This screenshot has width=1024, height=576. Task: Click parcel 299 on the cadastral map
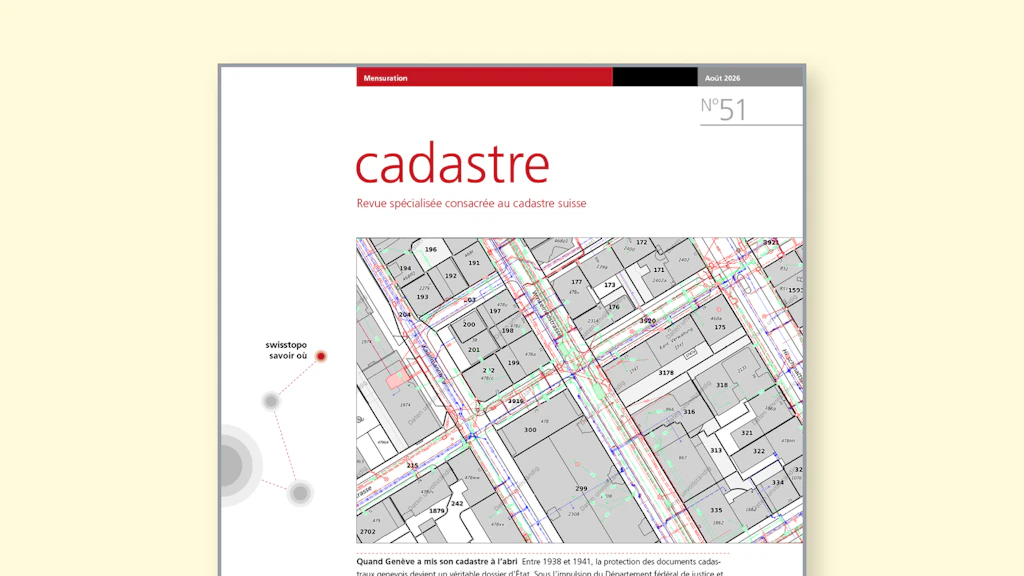pos(581,488)
